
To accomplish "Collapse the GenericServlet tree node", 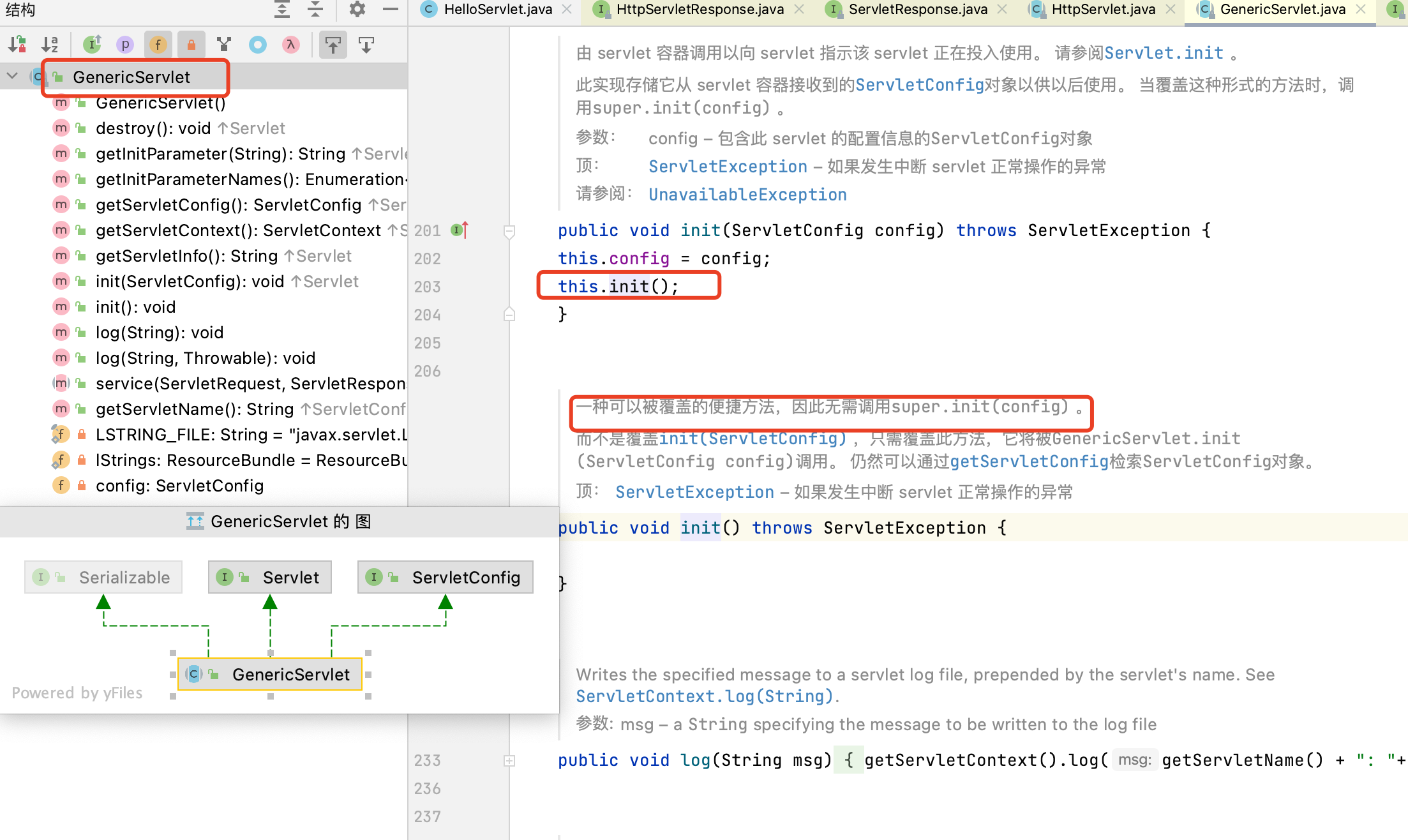I will tap(12, 77).
